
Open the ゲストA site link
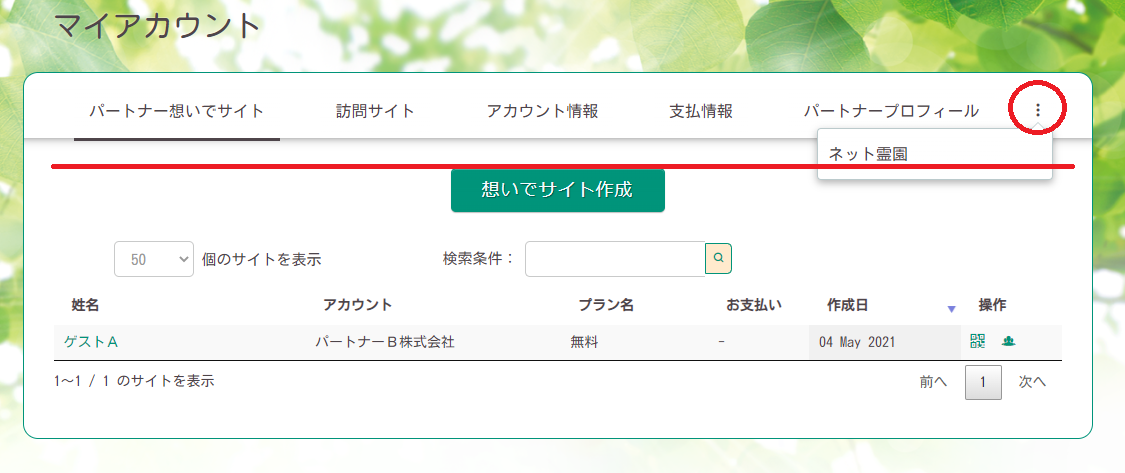(x=91, y=342)
